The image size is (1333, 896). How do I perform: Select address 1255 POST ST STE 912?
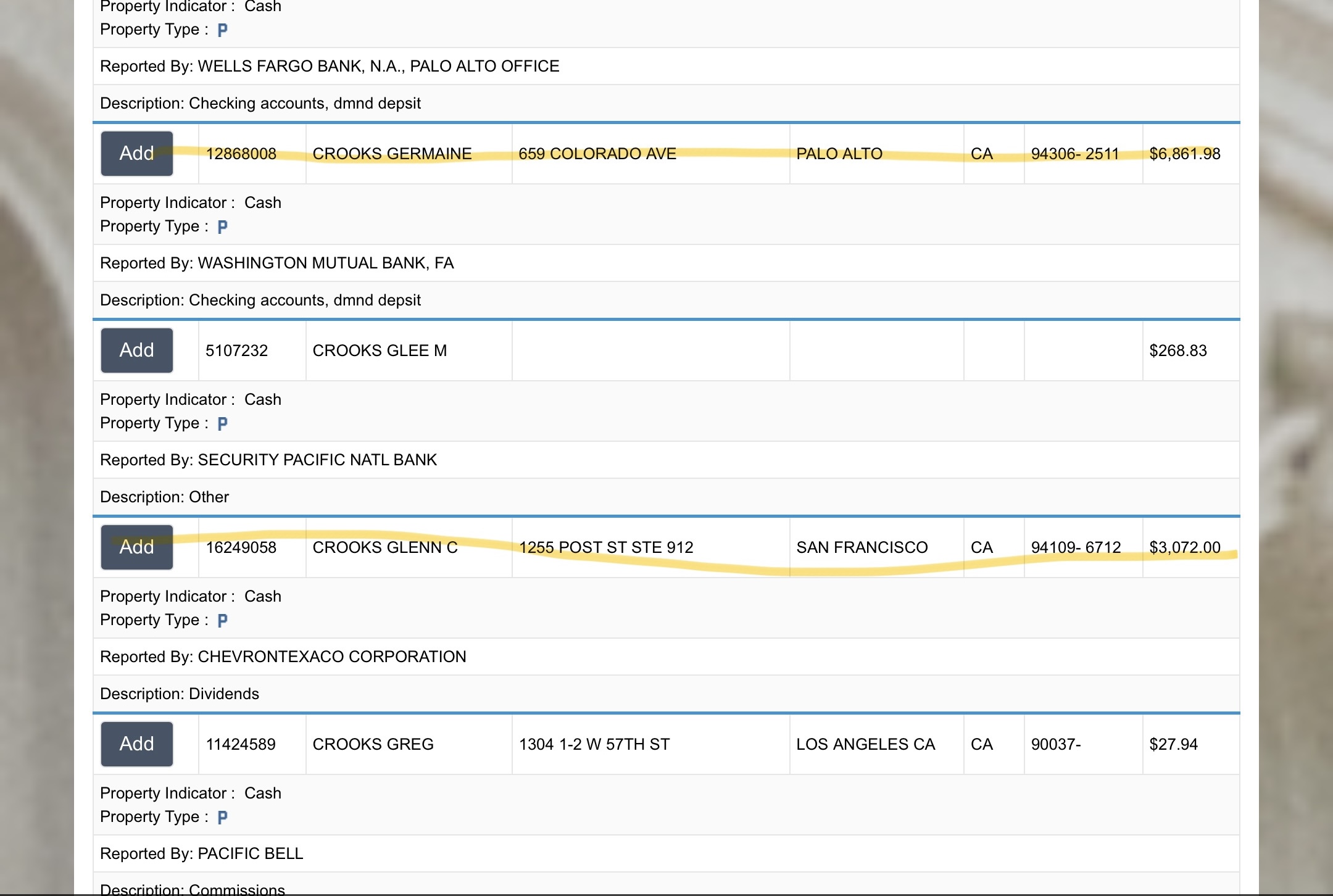606,547
